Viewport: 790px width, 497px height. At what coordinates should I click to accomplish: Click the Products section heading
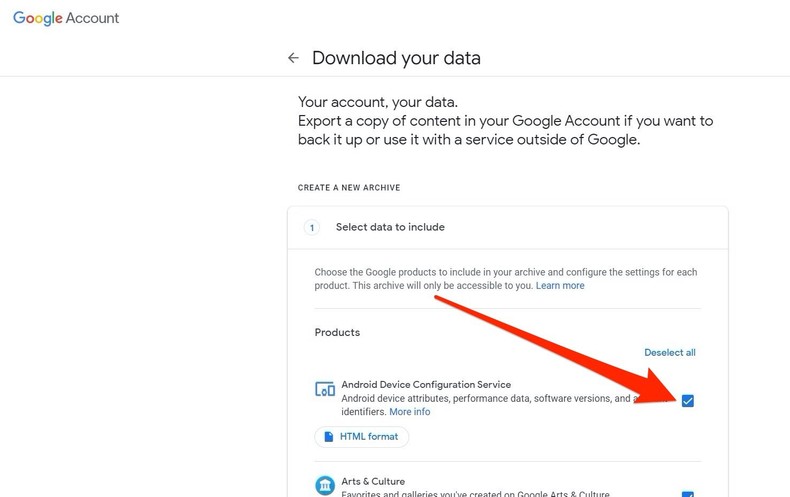337,332
